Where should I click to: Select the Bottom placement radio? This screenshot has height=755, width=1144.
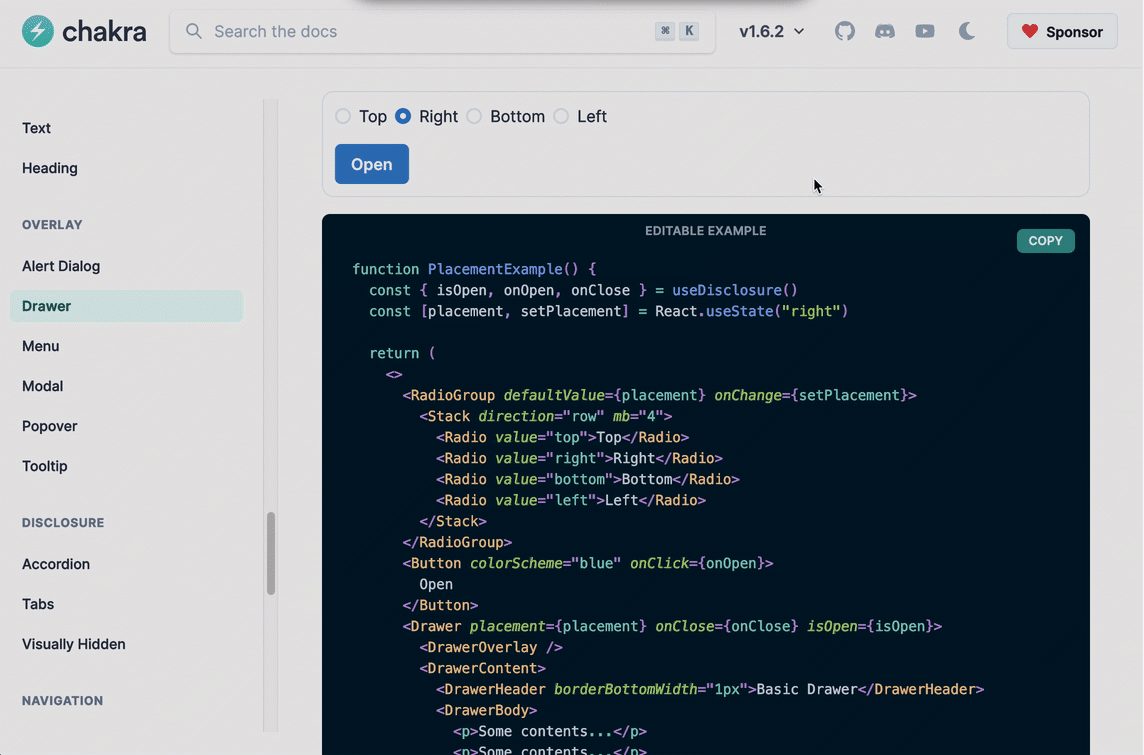click(474, 116)
